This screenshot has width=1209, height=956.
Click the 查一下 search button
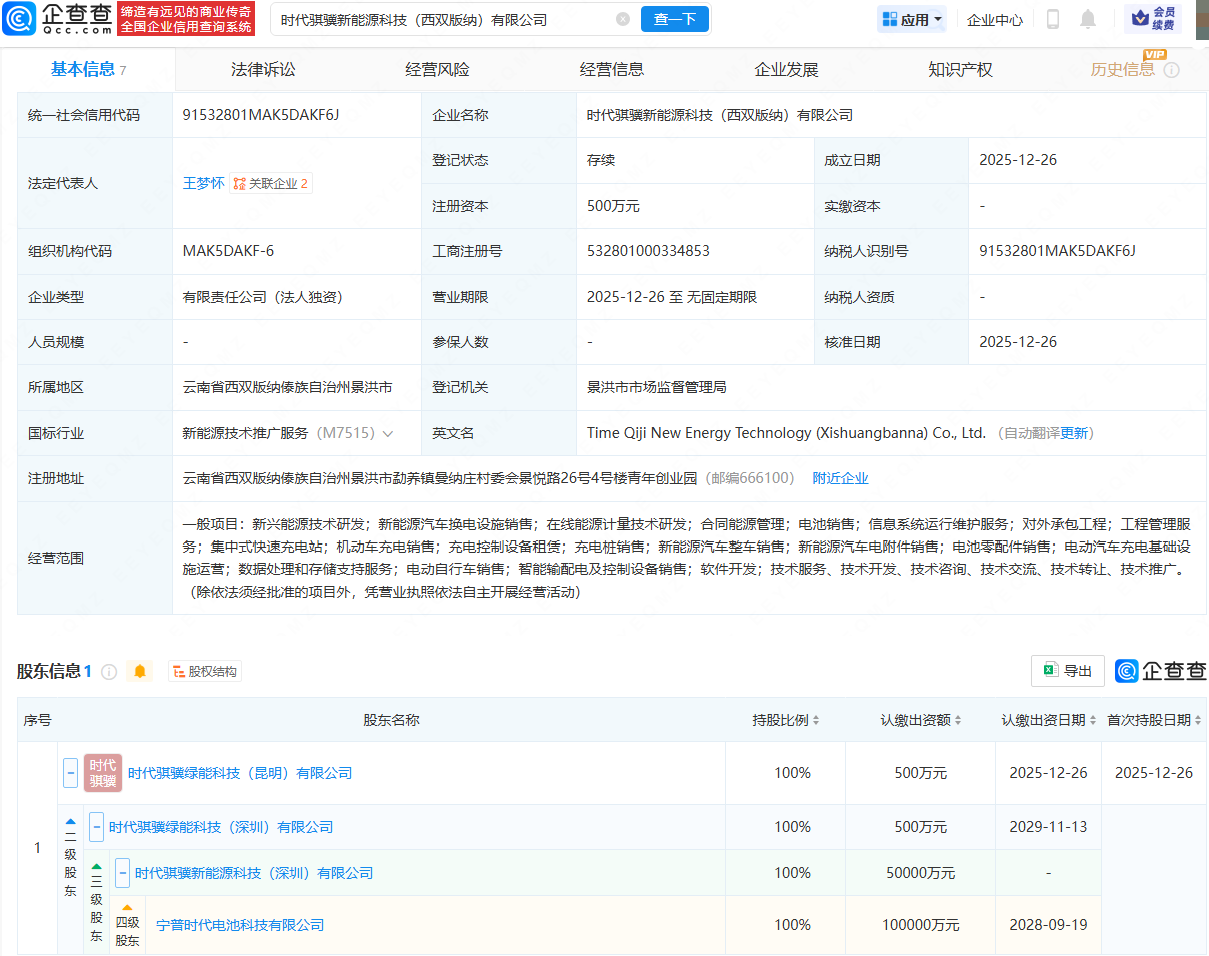(x=674, y=19)
